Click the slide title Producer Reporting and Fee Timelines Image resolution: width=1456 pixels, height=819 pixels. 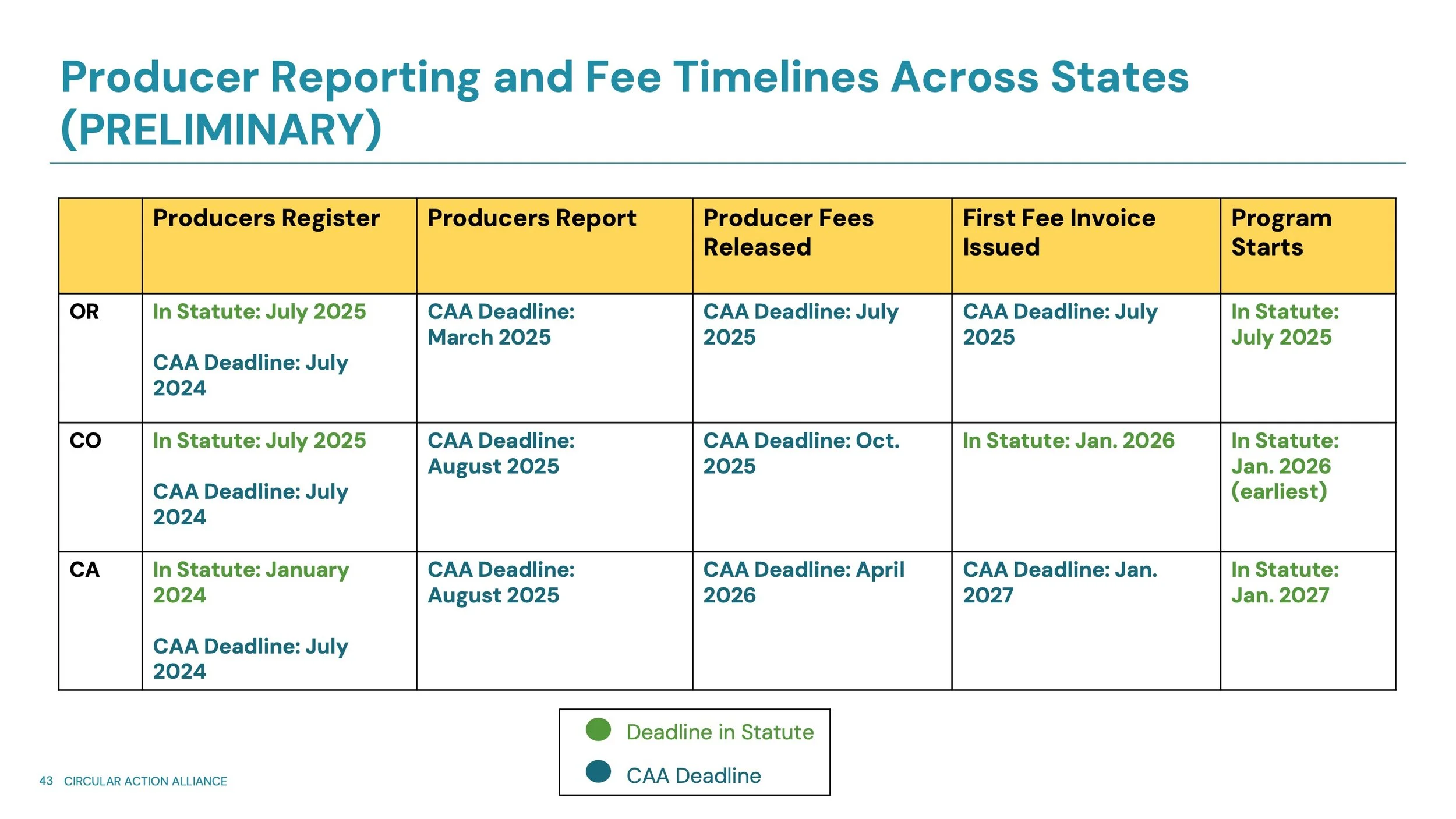[624, 102]
